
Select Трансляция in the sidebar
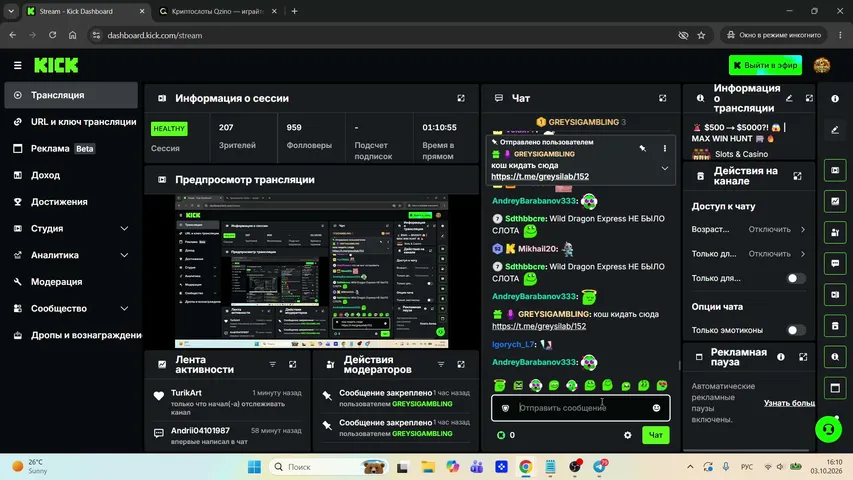pyautogui.click(x=71, y=95)
